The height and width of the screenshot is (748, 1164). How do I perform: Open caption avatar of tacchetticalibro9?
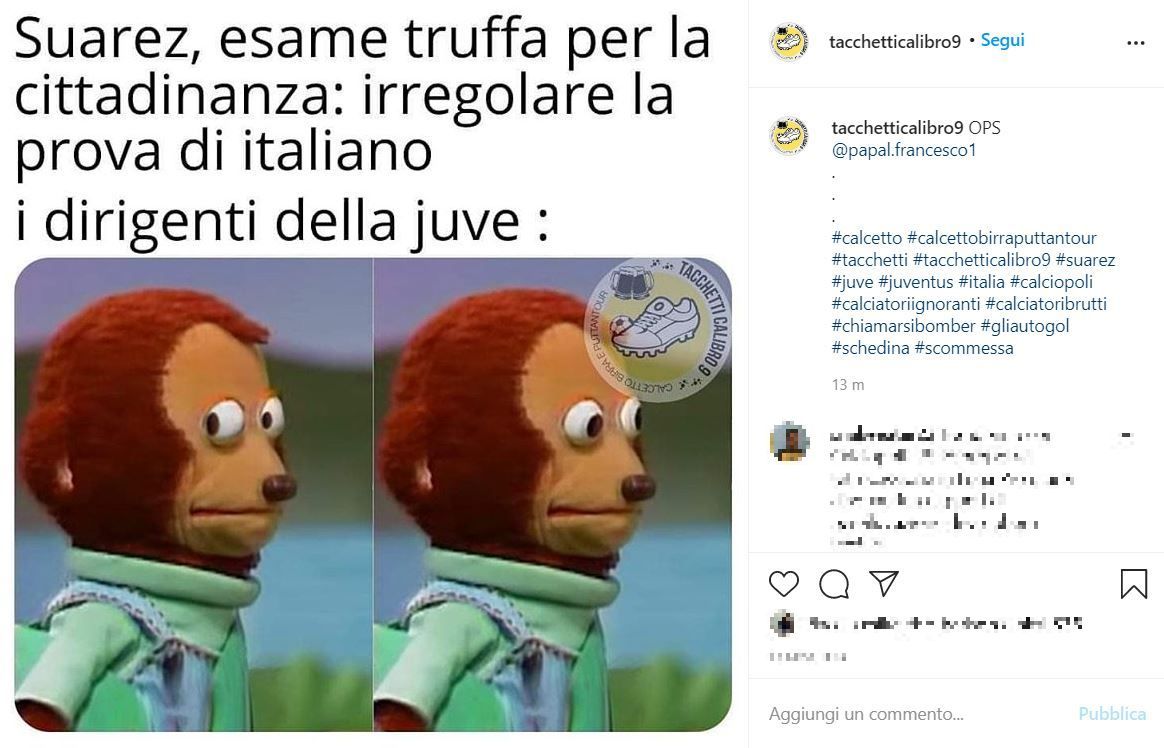(x=789, y=136)
